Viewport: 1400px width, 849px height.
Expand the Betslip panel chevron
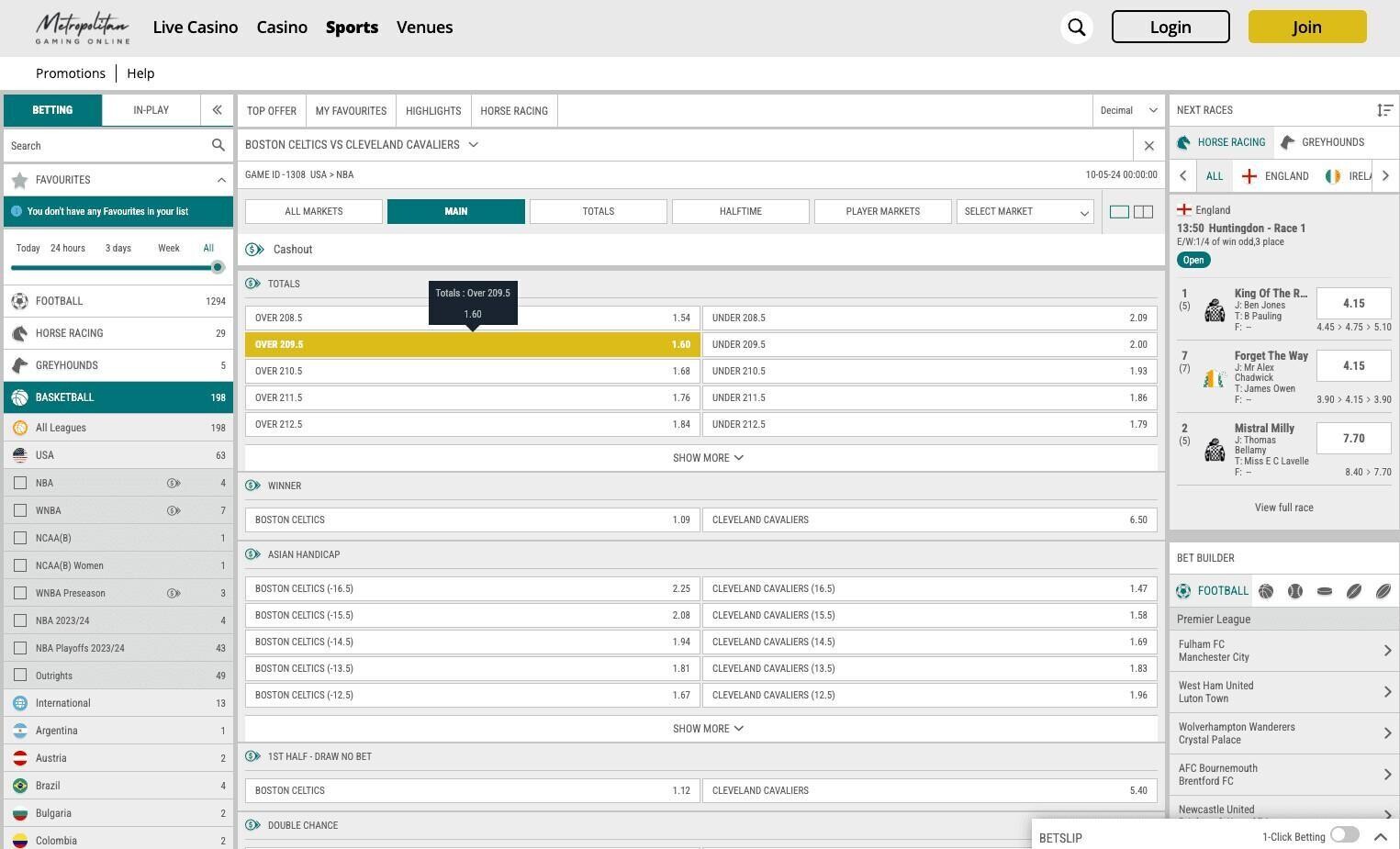coord(1380,837)
